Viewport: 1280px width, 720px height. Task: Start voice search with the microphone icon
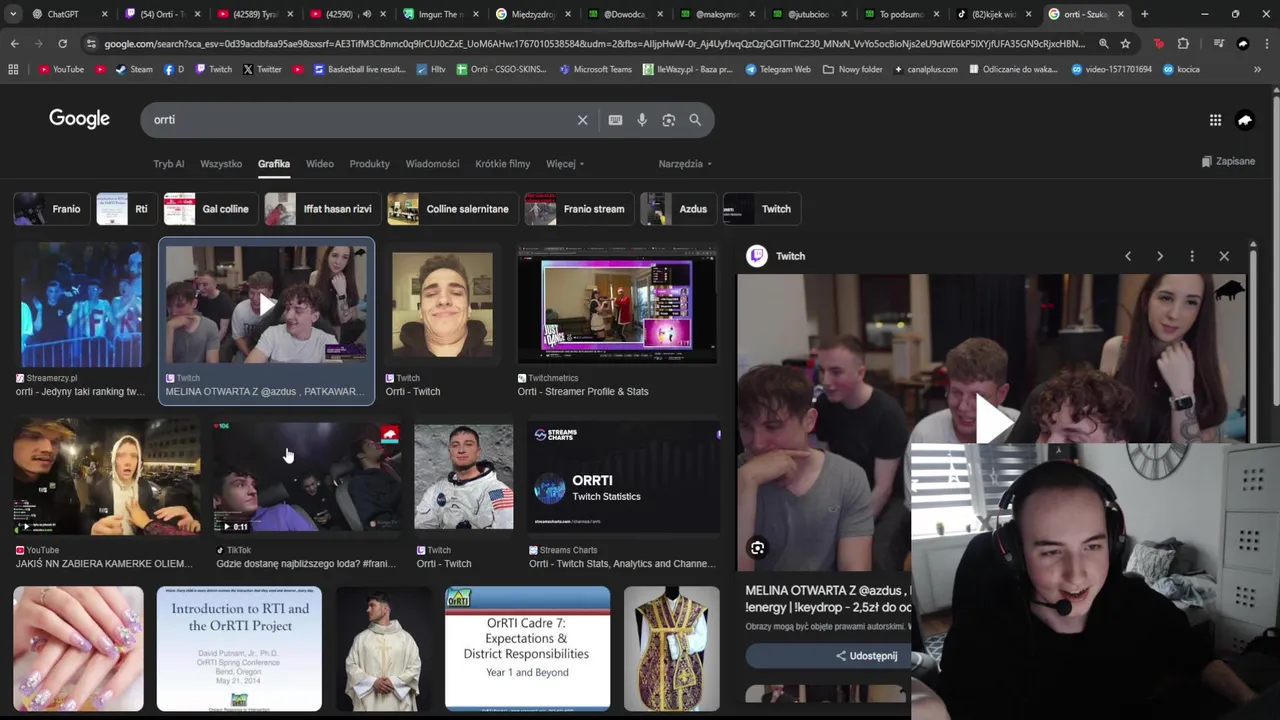642,120
